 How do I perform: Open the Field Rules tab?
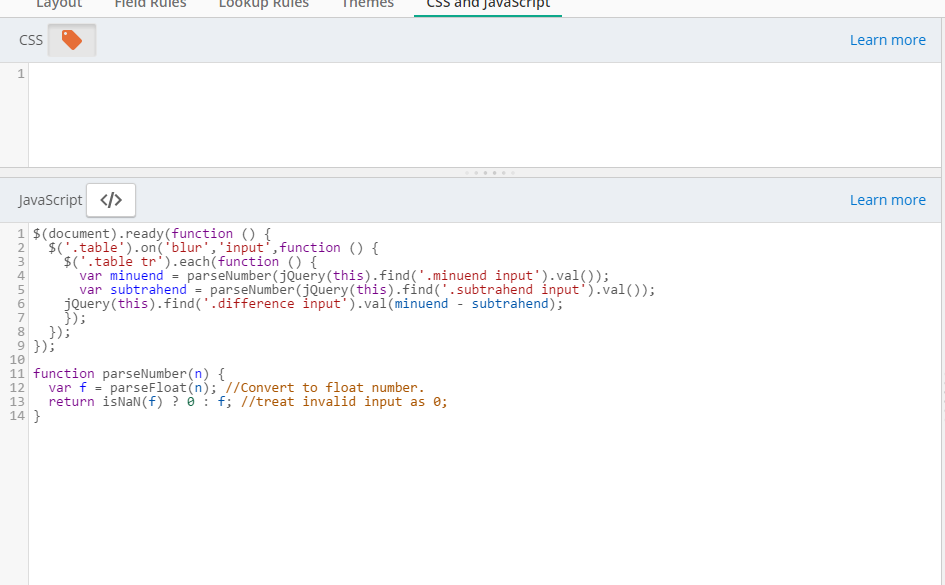pyautogui.click(x=150, y=5)
